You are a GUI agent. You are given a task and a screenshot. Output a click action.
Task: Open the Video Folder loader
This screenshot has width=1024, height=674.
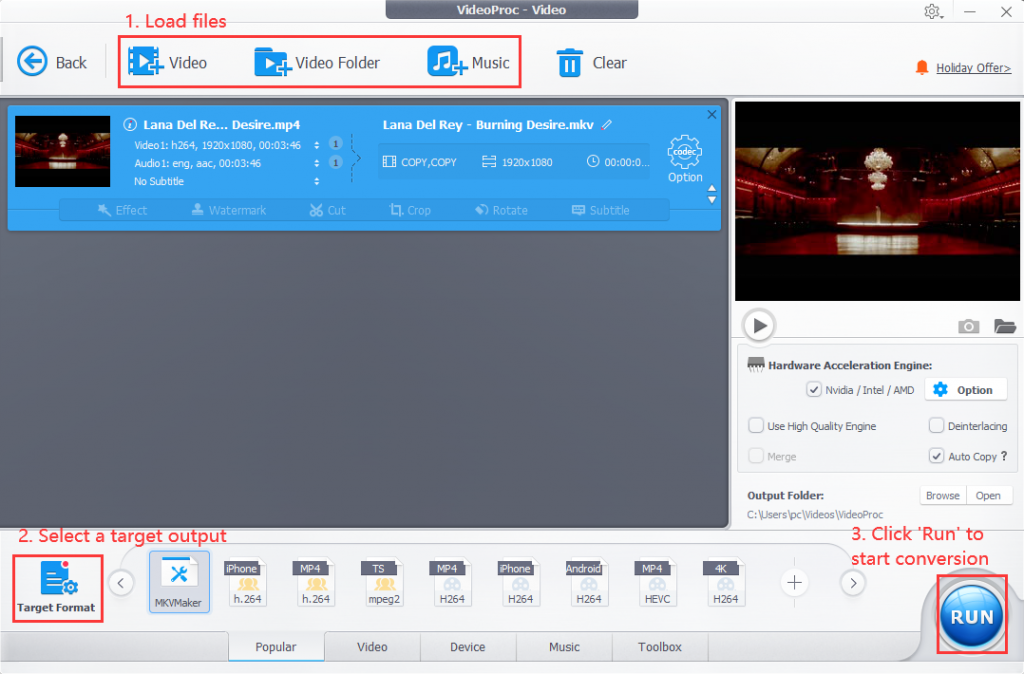(272, 62)
